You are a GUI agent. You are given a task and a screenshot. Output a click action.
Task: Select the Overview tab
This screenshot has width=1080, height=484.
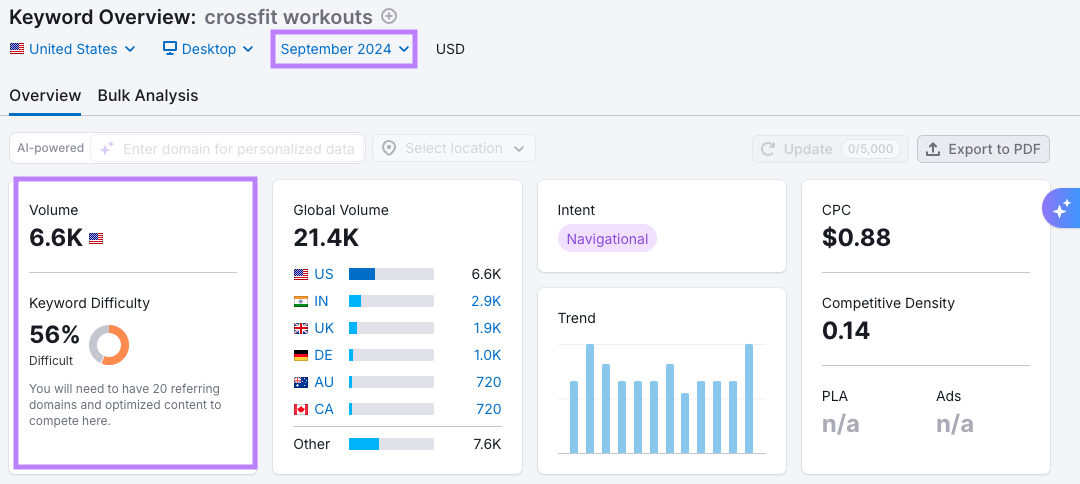(45, 96)
